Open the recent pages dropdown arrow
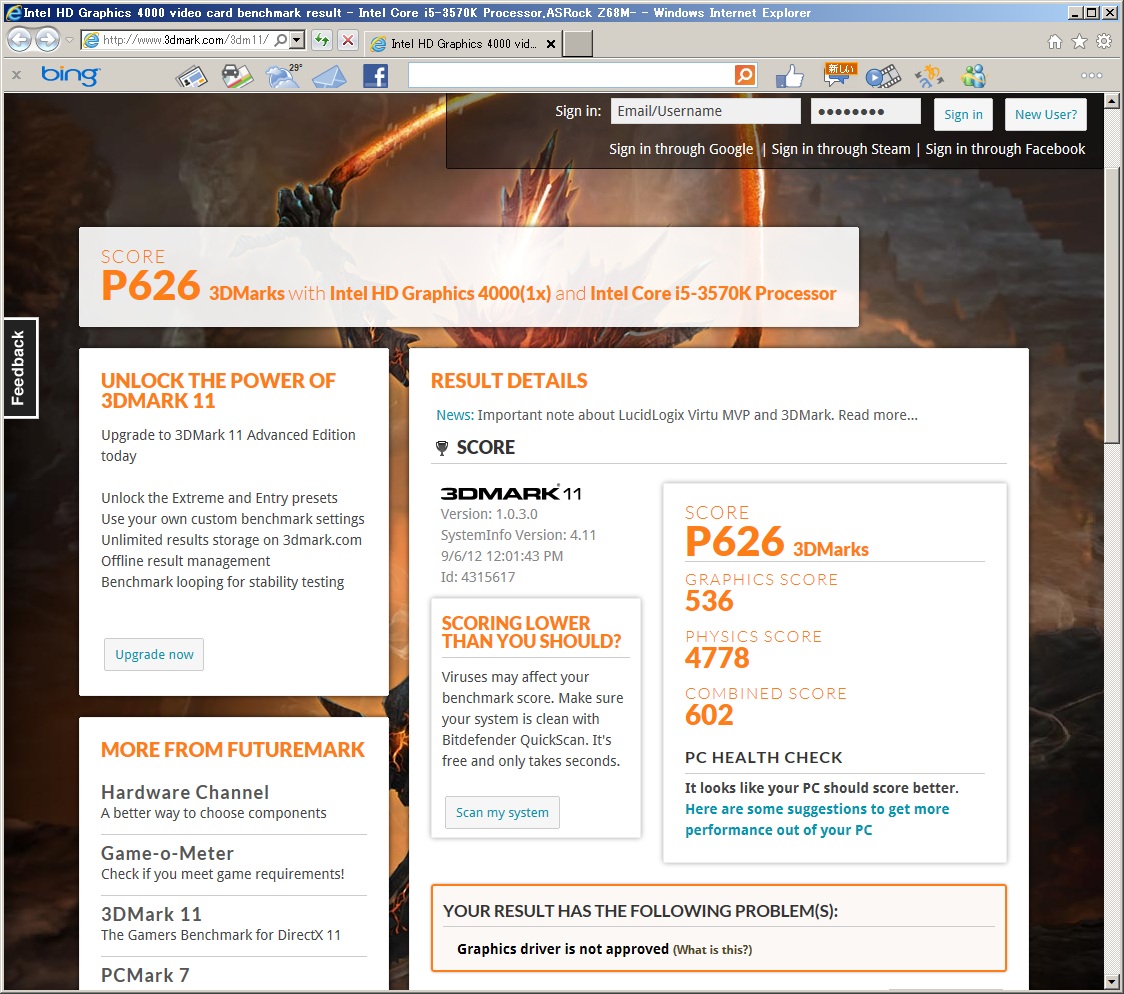Screen dimensions: 1124x994 pos(69,40)
